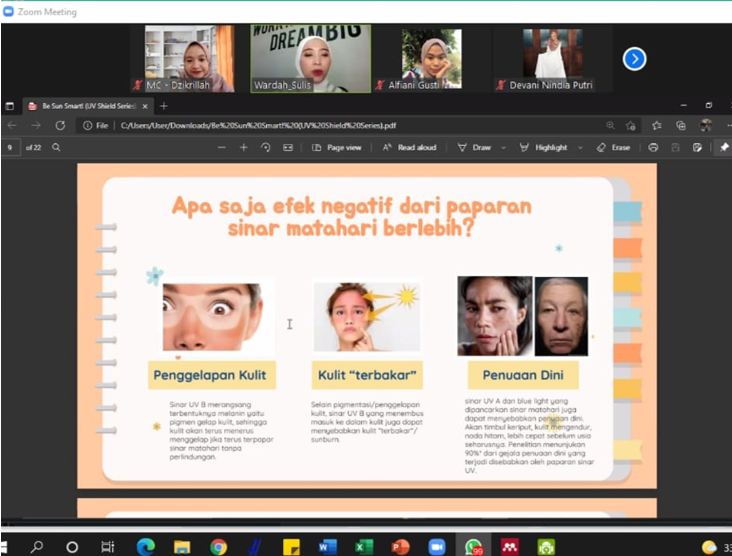
Task: Zoom out the PDF with minus
Action: coord(222,148)
